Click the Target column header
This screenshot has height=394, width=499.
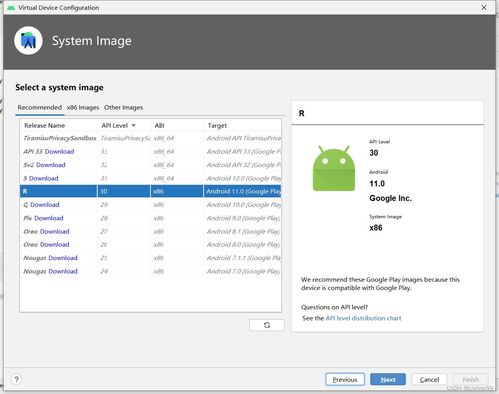pos(217,126)
